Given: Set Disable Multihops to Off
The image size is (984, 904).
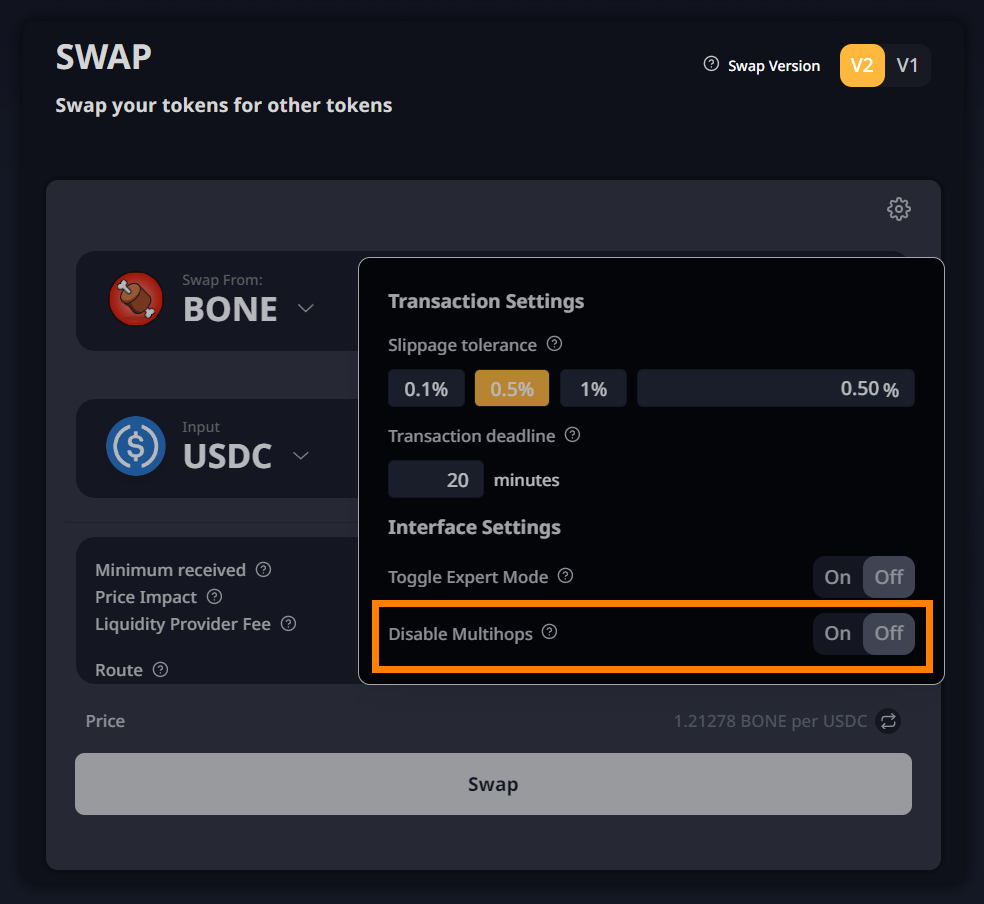Looking at the screenshot, I should (x=889, y=633).
